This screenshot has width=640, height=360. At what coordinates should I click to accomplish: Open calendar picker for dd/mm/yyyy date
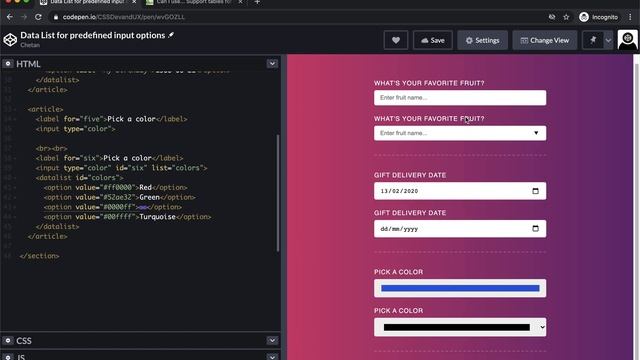pyautogui.click(x=536, y=229)
